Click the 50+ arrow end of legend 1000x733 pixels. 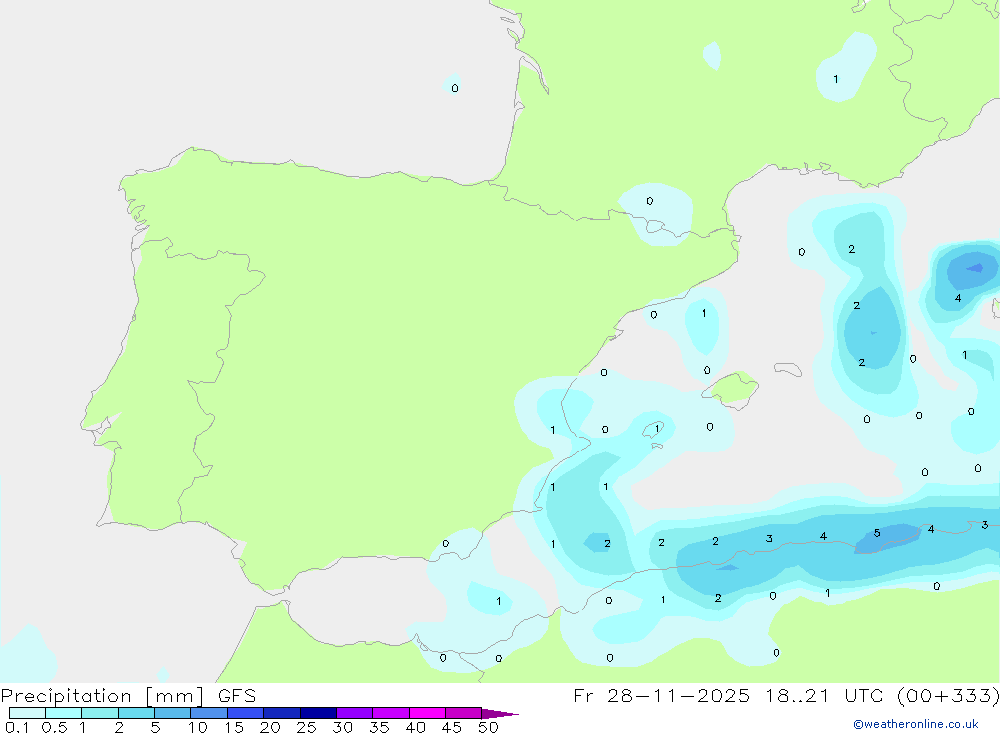pos(499,713)
